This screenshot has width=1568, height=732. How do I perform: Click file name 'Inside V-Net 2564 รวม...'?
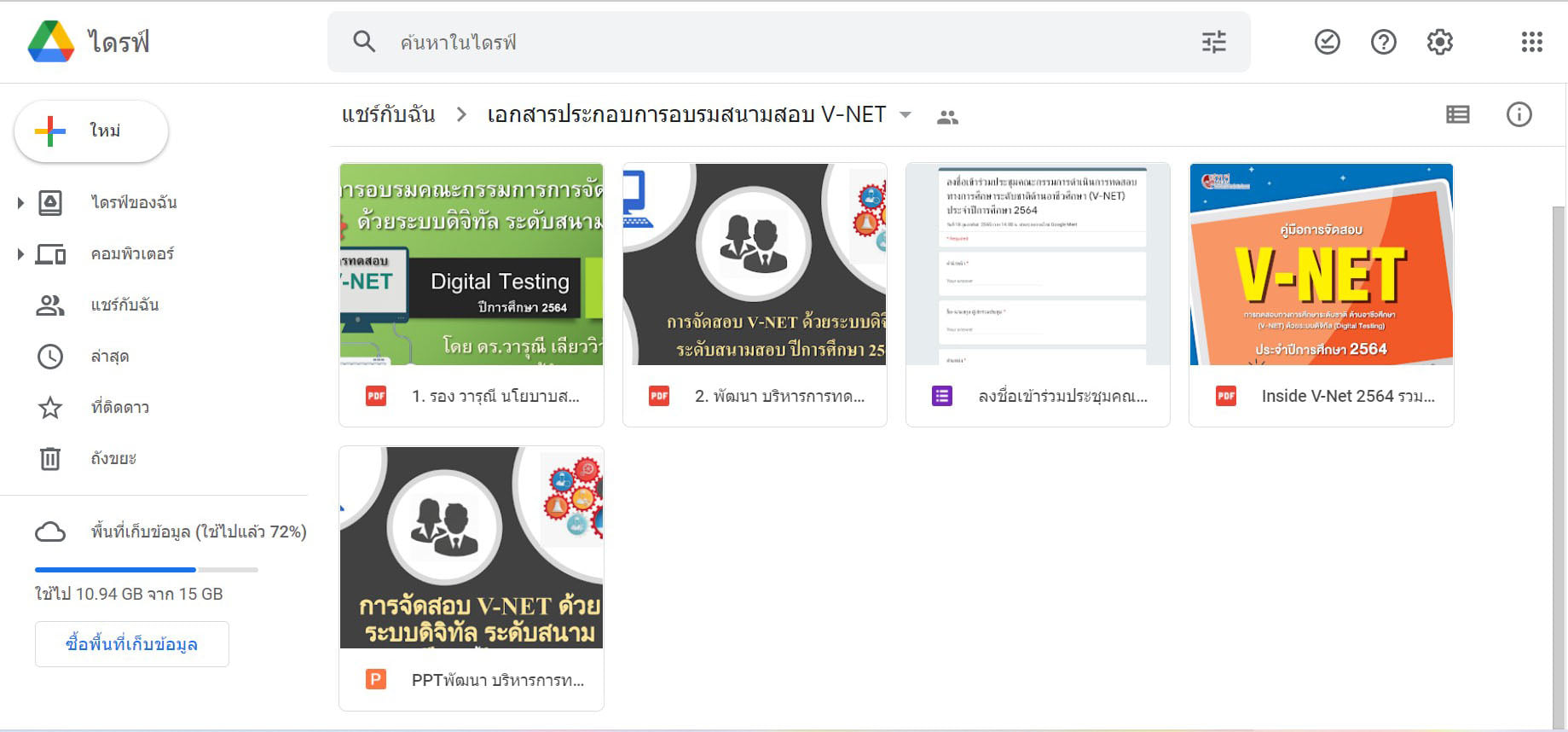1348,396
